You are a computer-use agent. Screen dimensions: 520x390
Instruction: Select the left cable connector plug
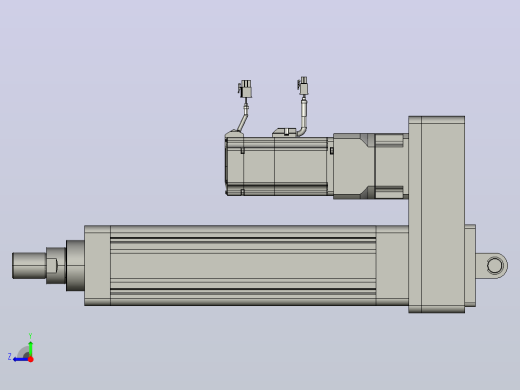point(245,89)
